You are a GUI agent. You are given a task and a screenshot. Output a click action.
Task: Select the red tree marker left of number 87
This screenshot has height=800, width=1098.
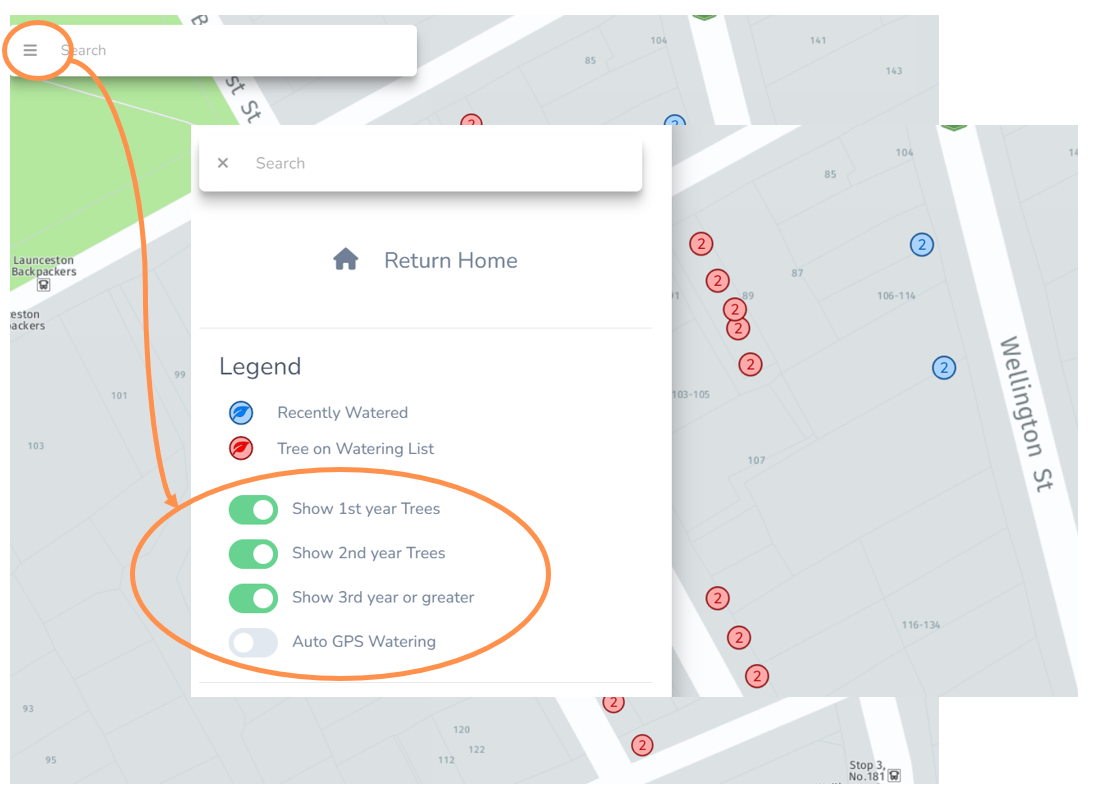point(716,280)
